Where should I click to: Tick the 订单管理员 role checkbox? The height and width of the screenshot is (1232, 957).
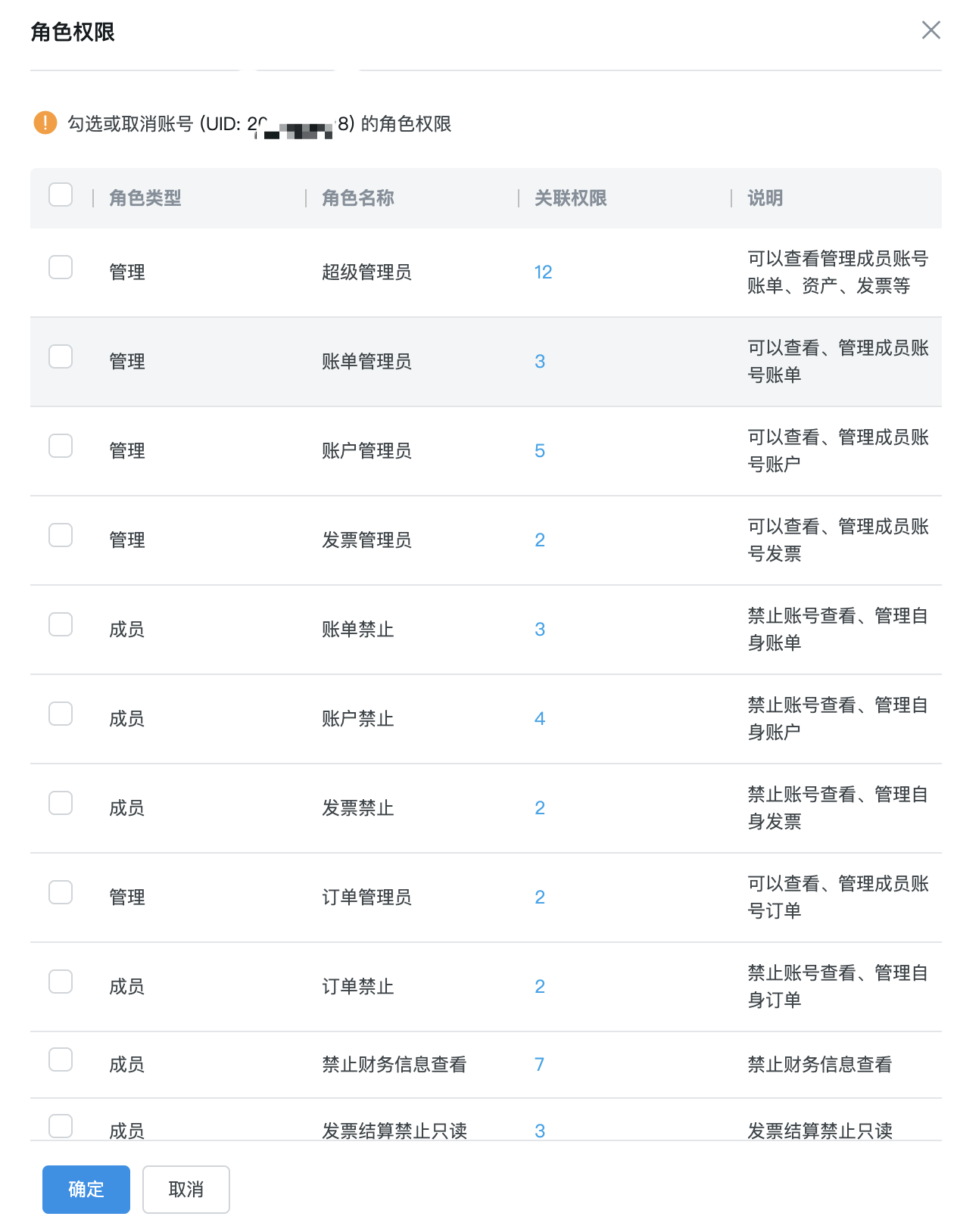click(x=61, y=892)
